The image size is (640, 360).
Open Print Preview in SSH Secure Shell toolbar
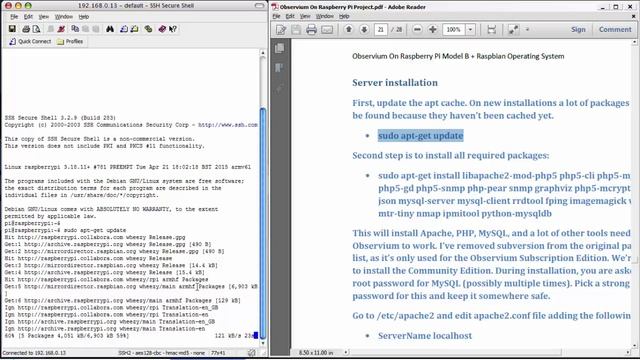(36, 29)
